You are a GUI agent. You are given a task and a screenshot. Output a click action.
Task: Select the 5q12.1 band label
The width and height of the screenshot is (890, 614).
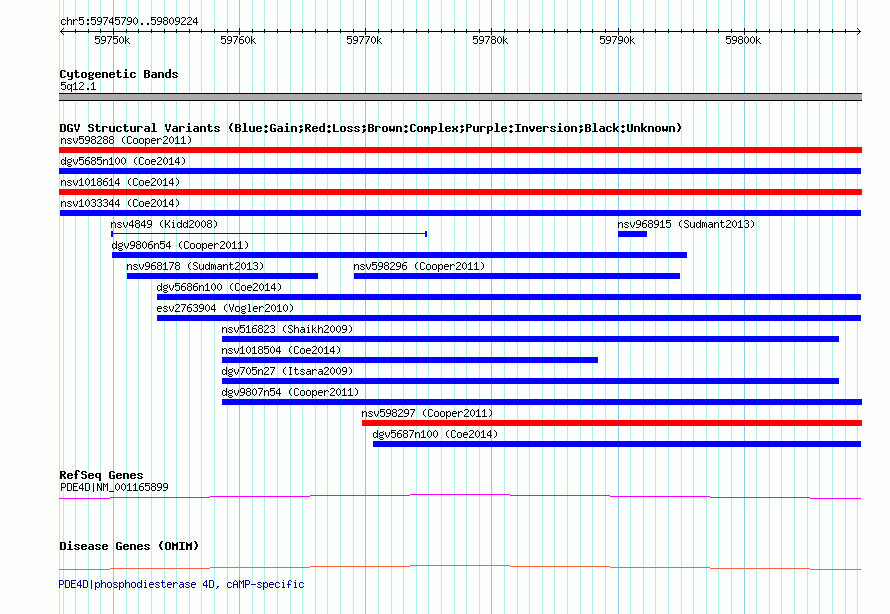pyautogui.click(x=78, y=86)
